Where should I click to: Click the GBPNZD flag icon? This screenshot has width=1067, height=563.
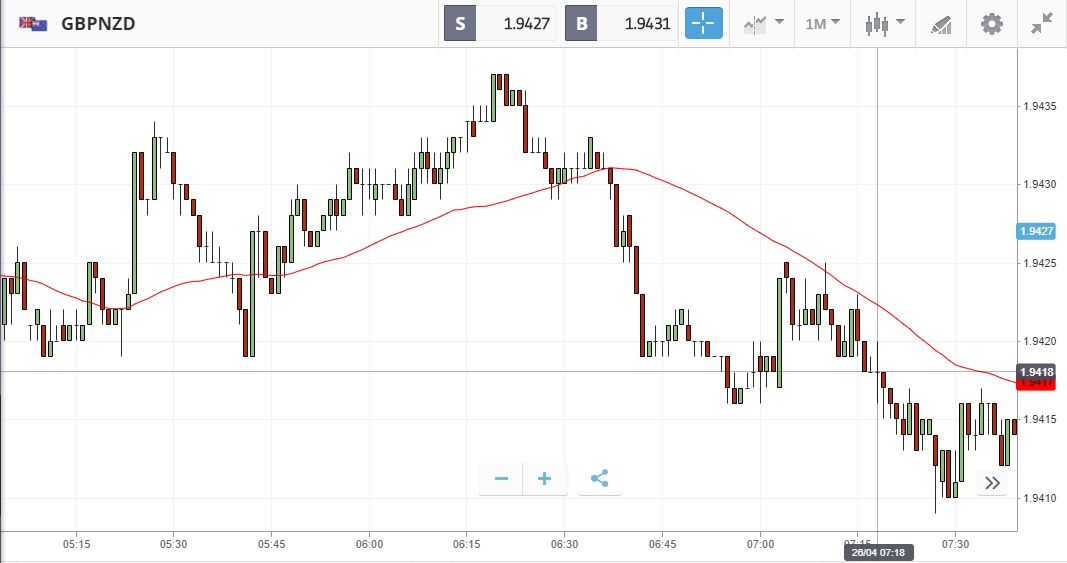[x=33, y=23]
